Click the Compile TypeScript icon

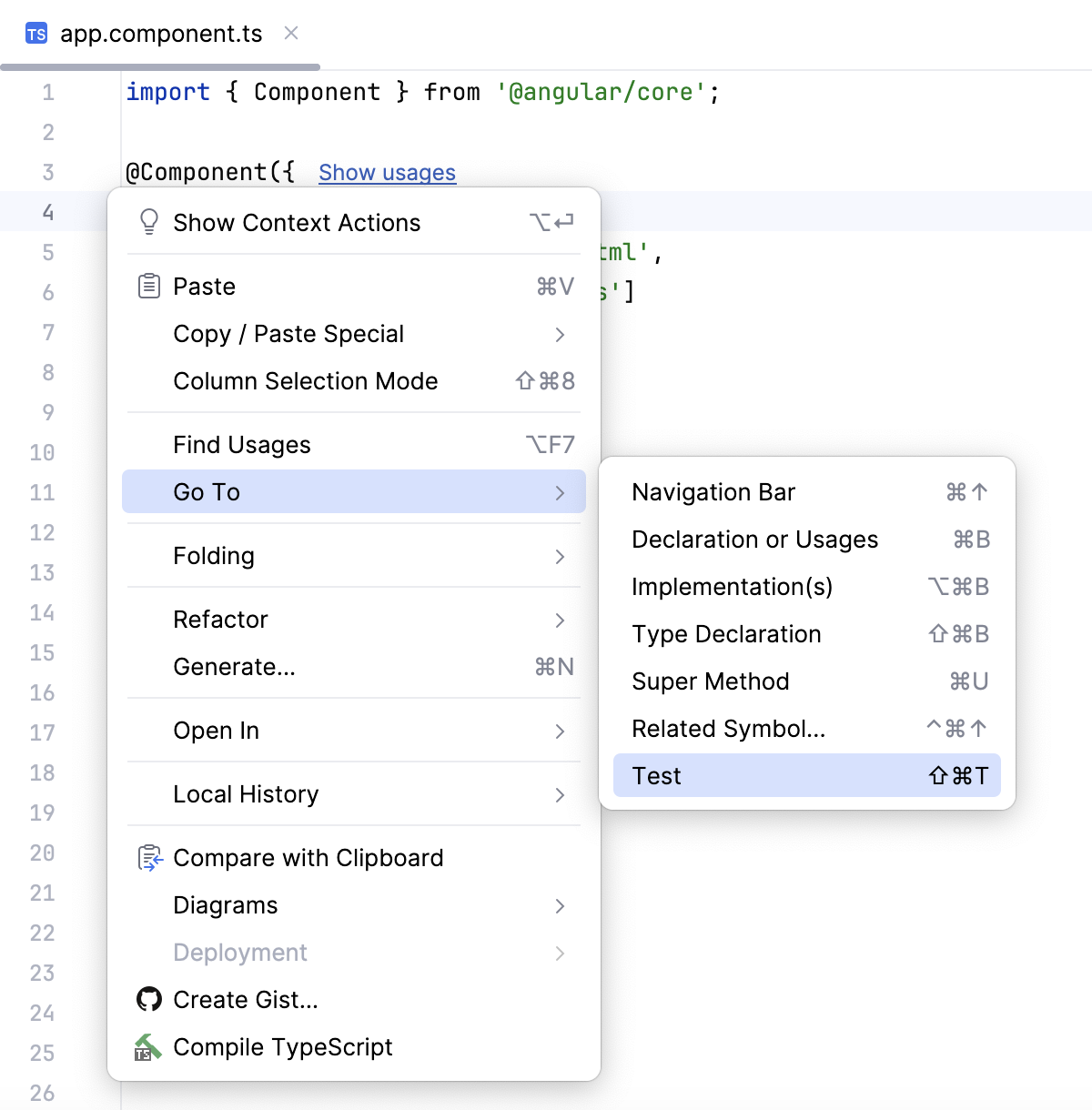(148, 1046)
